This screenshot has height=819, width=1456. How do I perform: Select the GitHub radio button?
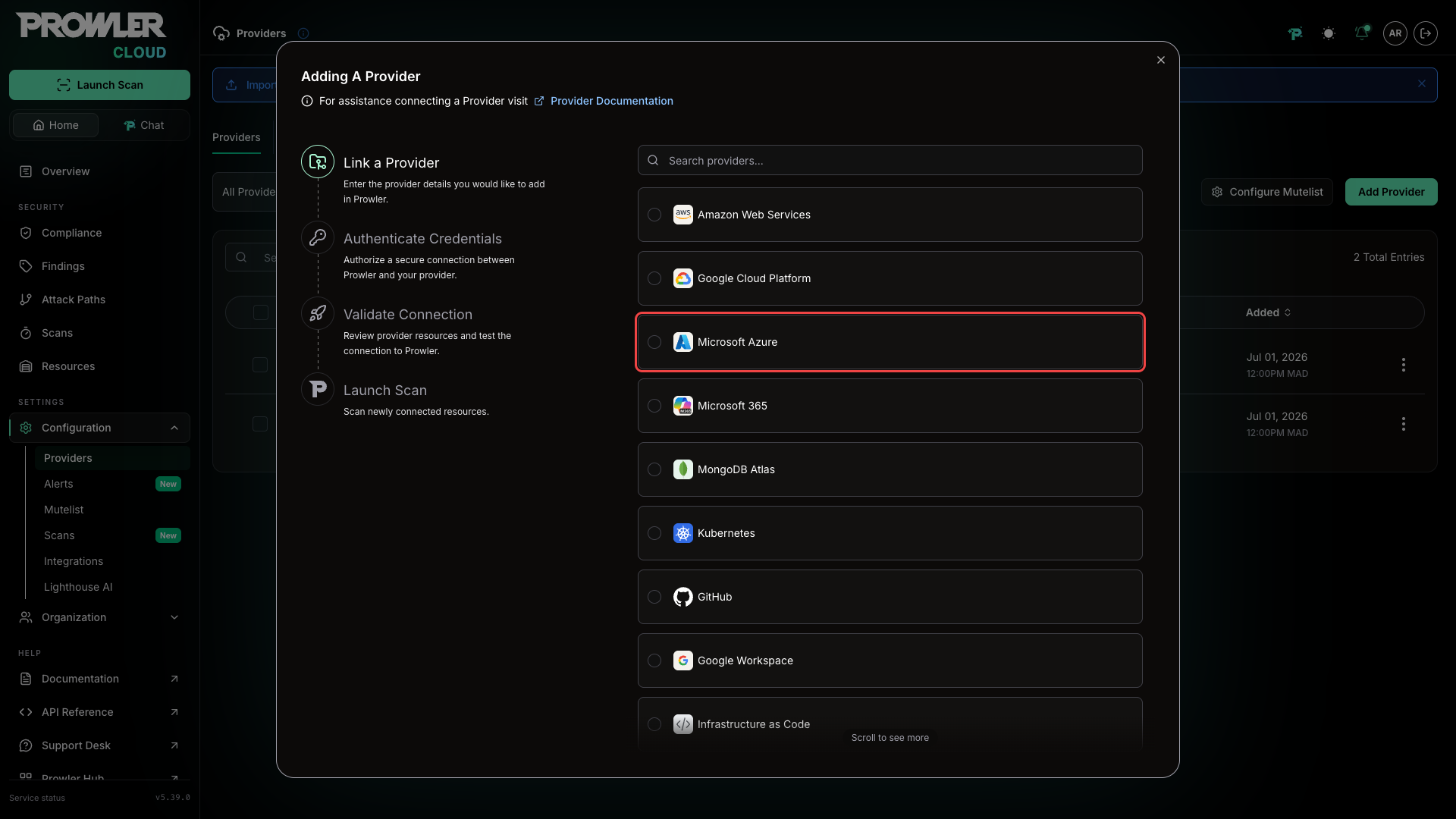654,597
